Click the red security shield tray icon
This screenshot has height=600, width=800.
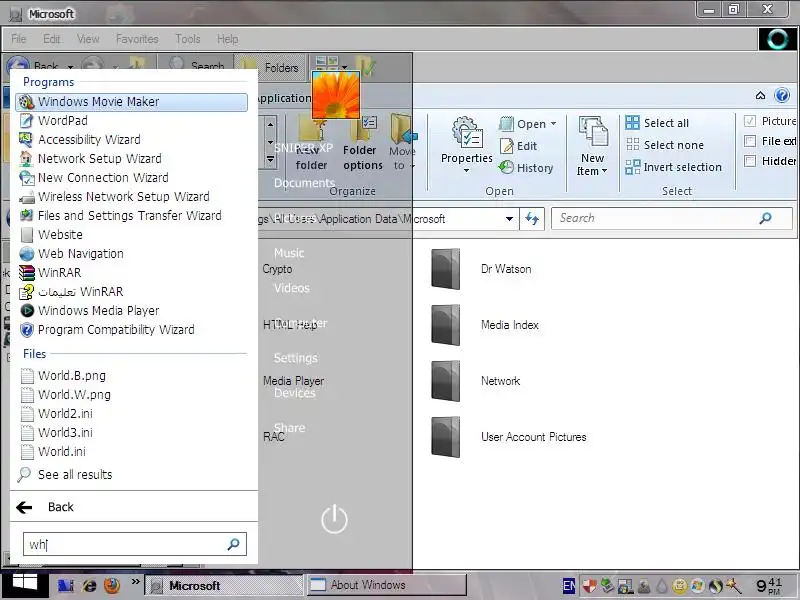(x=589, y=586)
